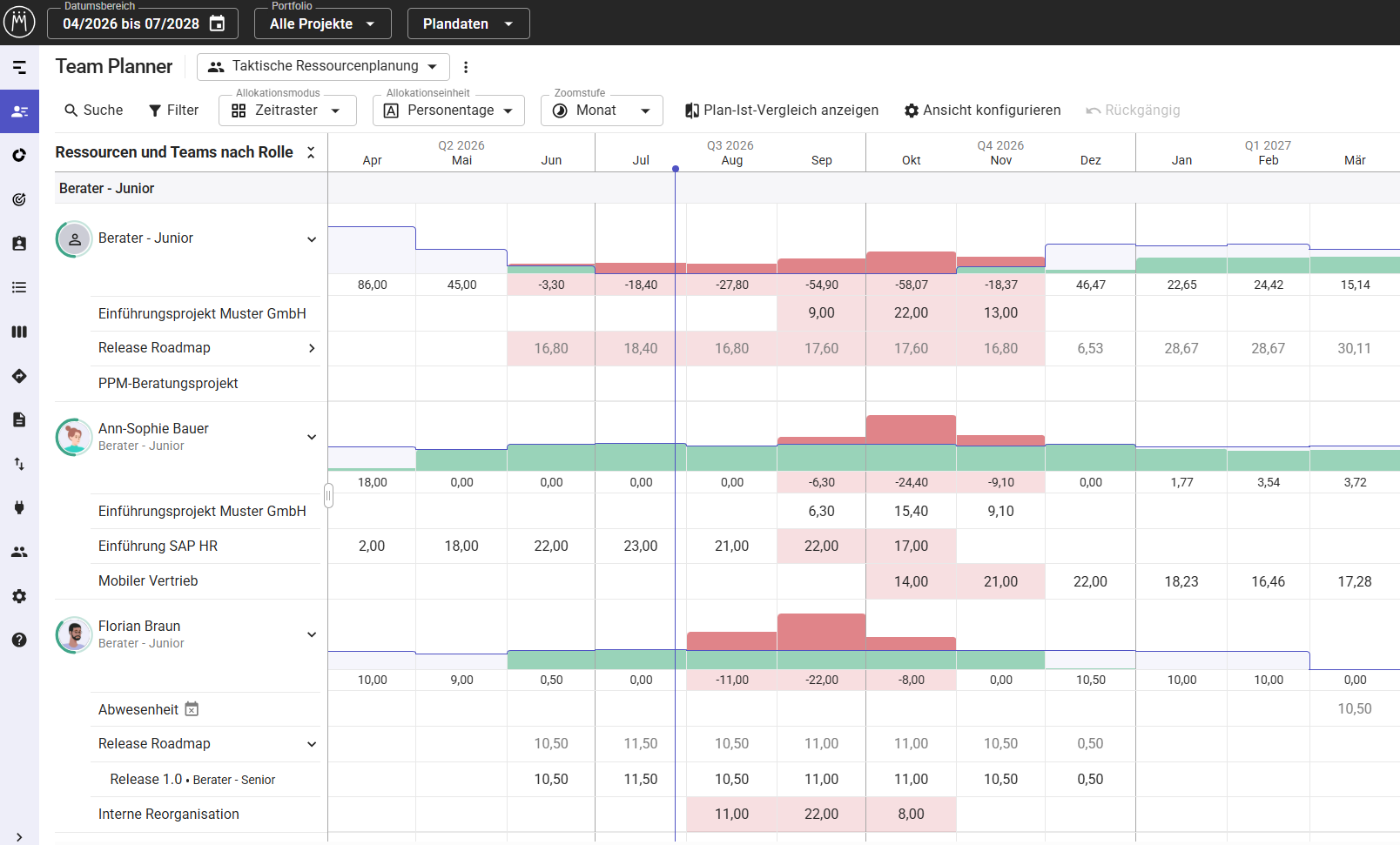1400x845 pixels.
Task: Click the three-dot more options icon
Action: [x=466, y=67]
